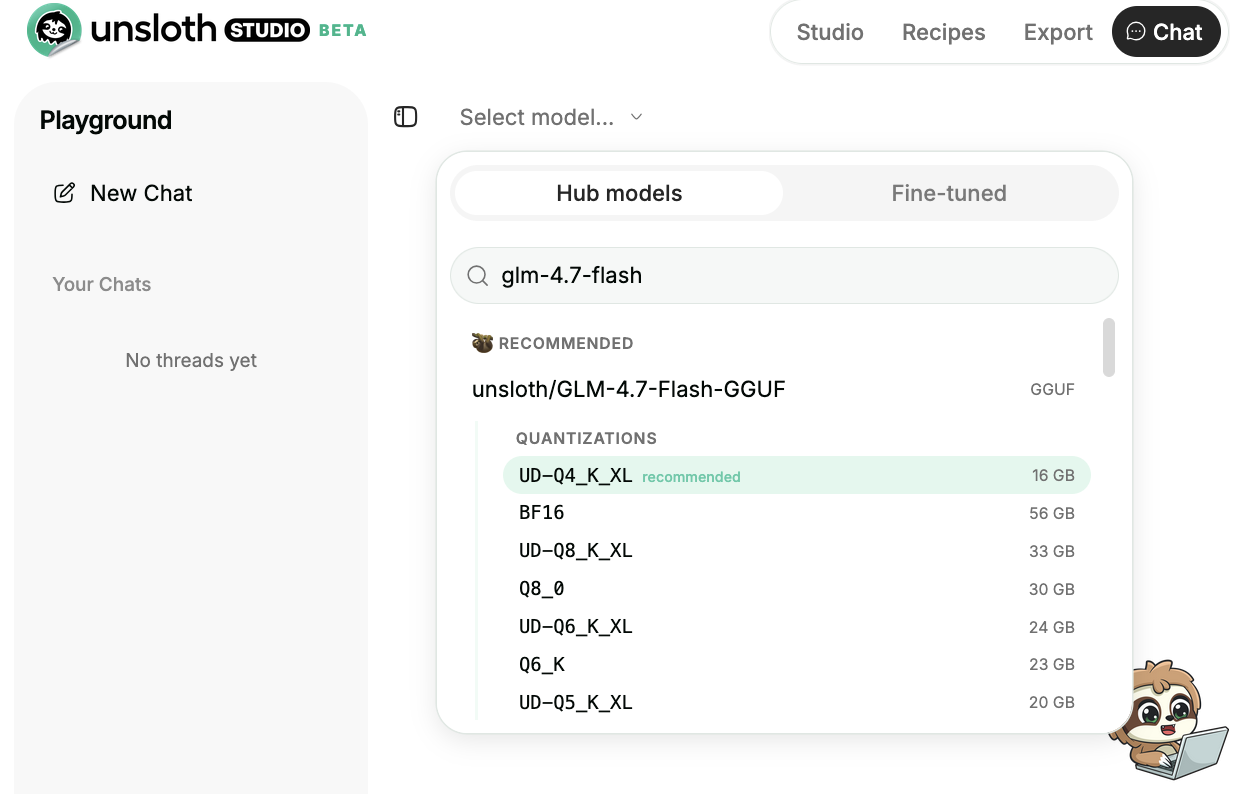Start a New Chat
This screenshot has height=794, width=1252.
pos(140,193)
